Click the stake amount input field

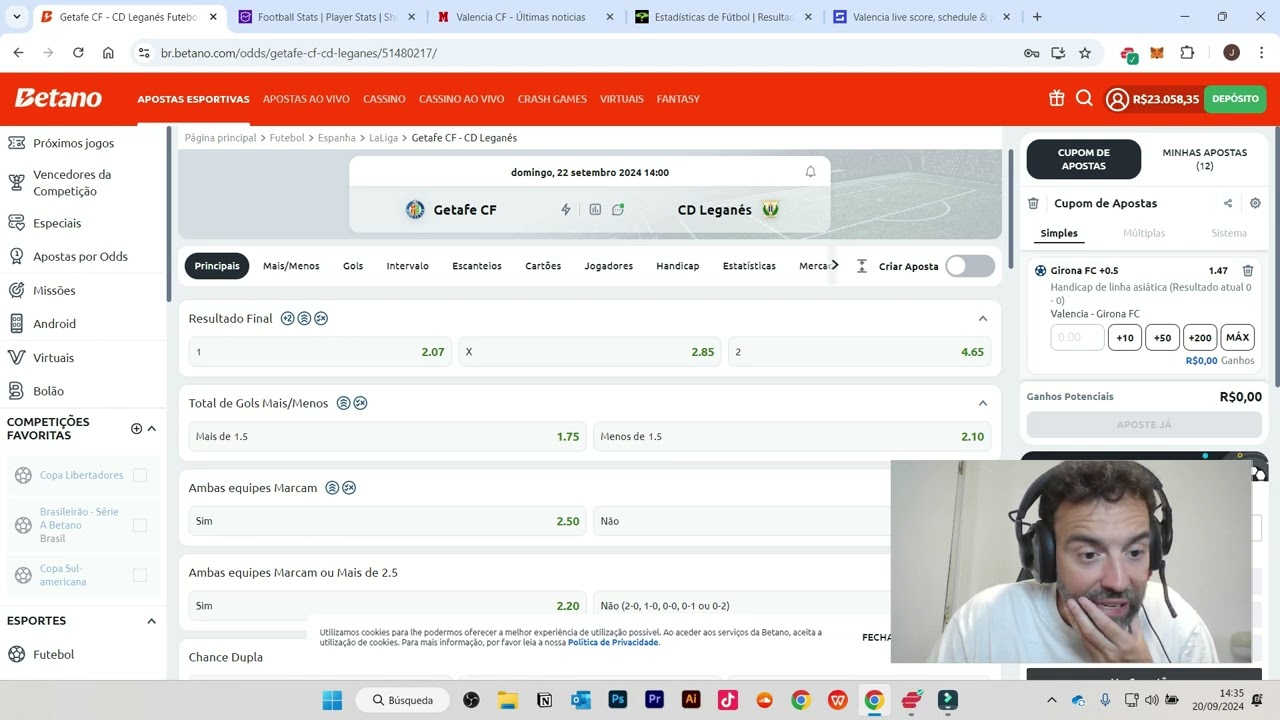pos(1077,338)
